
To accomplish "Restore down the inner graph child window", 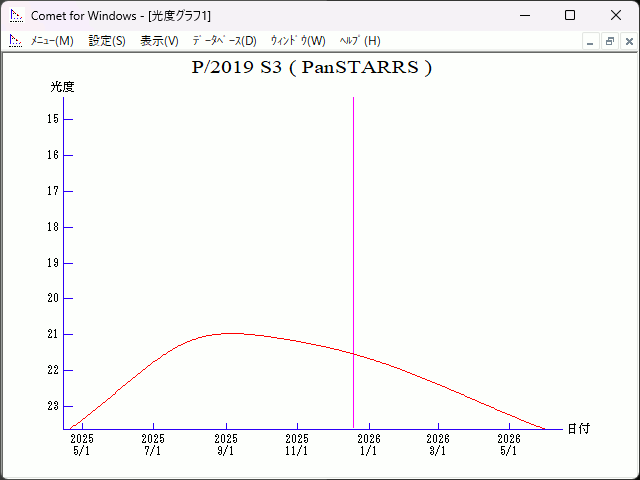I will click(609, 42).
